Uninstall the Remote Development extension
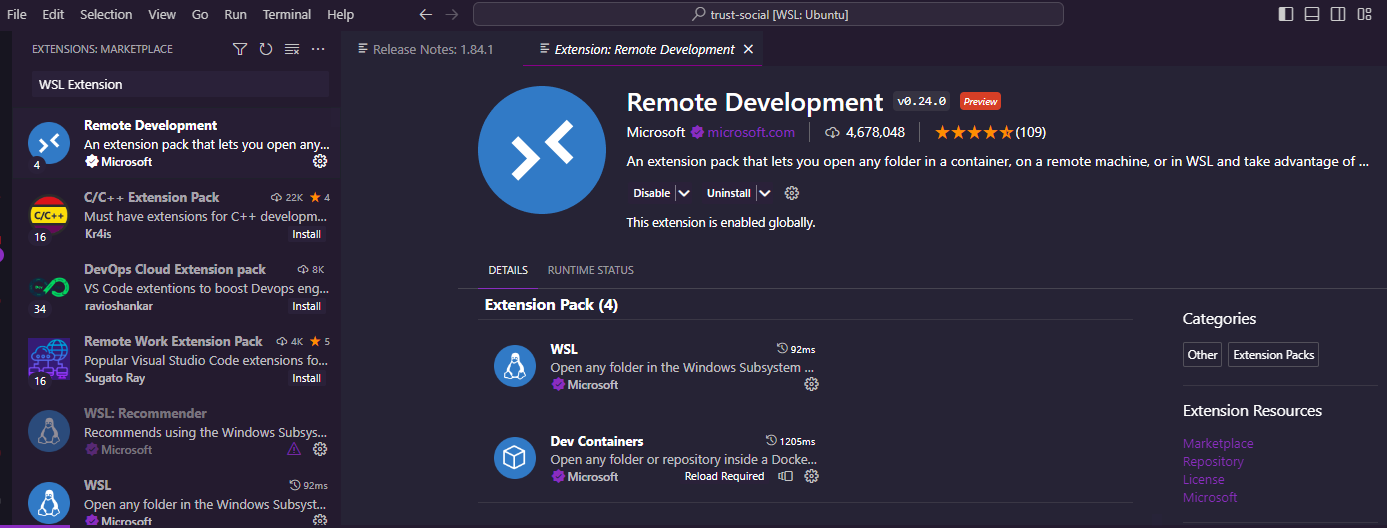This screenshot has height=528, width=1387. click(728, 193)
